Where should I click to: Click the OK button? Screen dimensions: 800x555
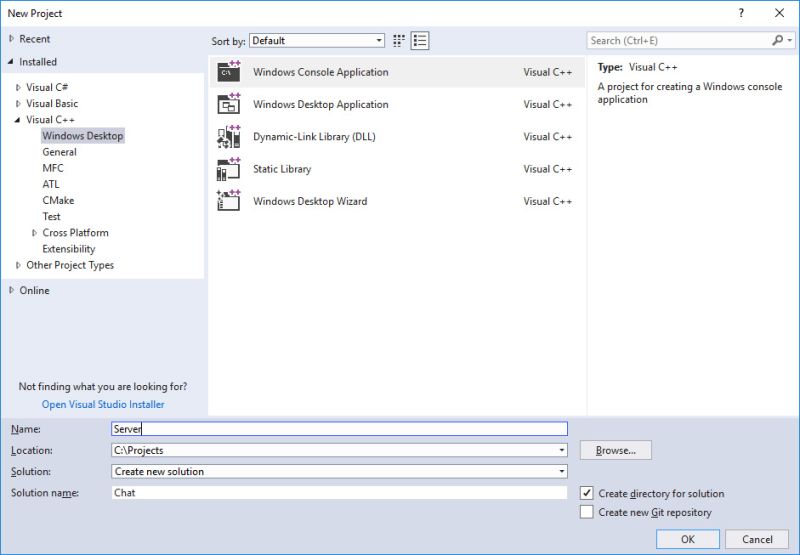click(x=688, y=539)
